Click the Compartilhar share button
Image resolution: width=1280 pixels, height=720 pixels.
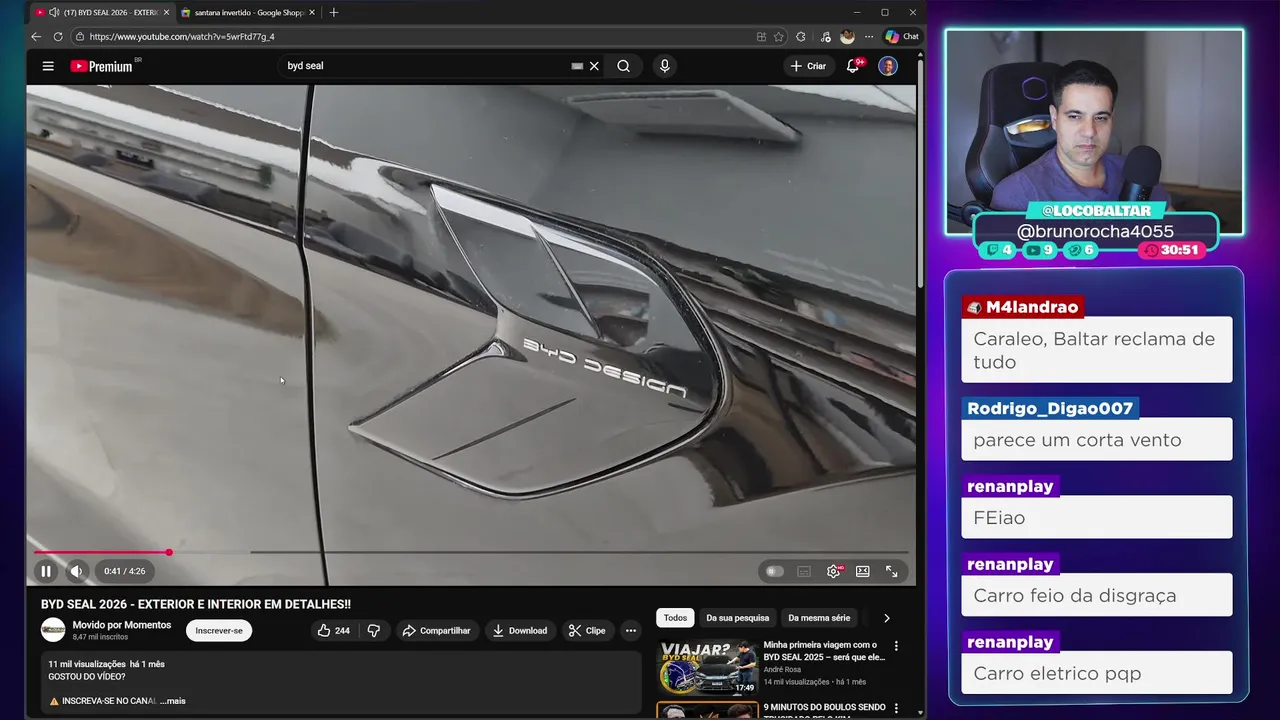[436, 630]
